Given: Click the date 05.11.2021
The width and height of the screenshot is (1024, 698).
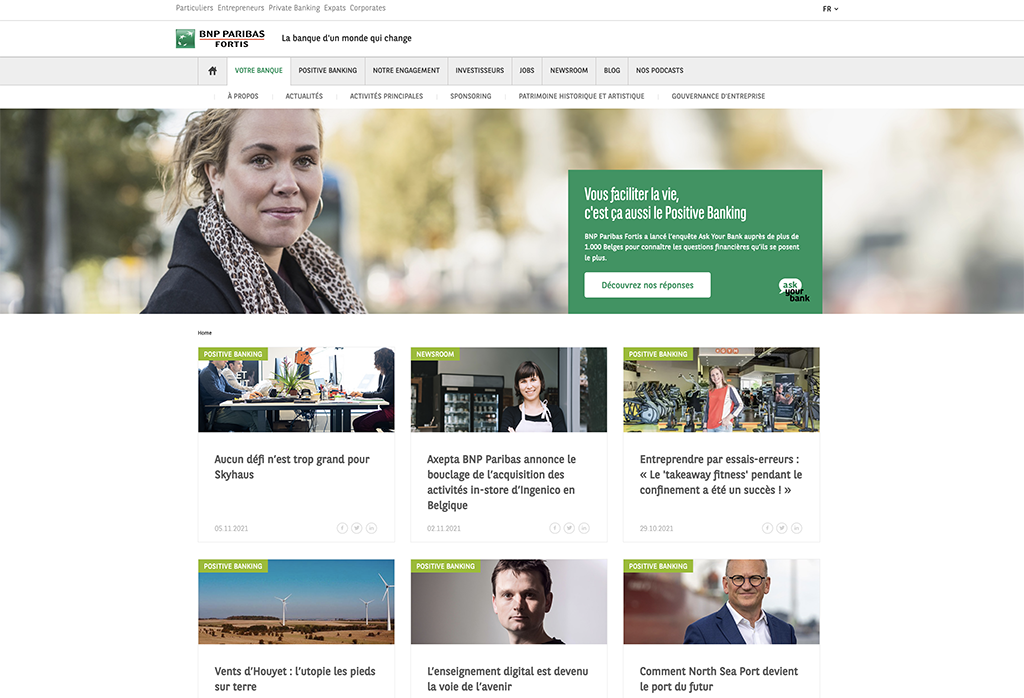Looking at the screenshot, I should pos(231,528).
